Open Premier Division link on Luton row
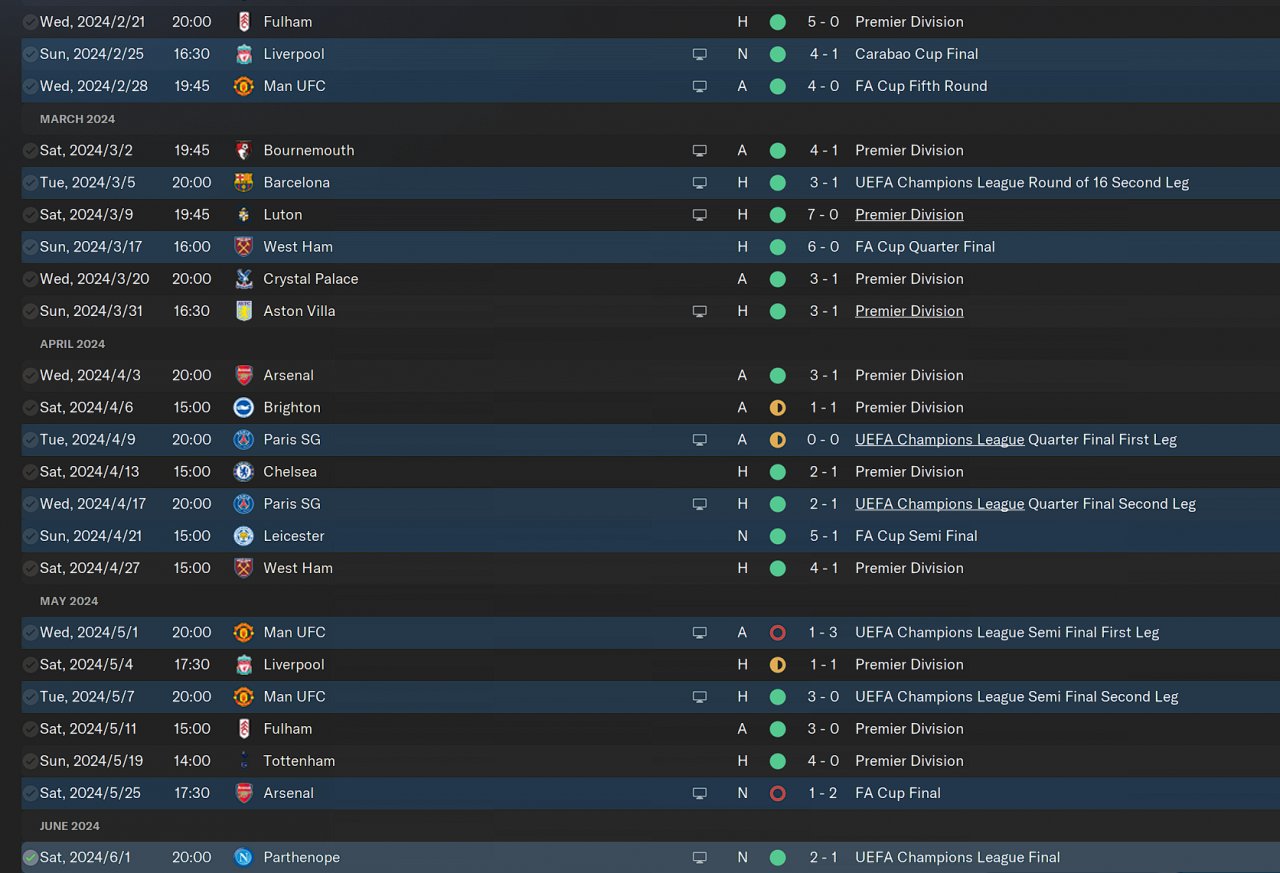The height and width of the screenshot is (873, 1280). click(909, 214)
